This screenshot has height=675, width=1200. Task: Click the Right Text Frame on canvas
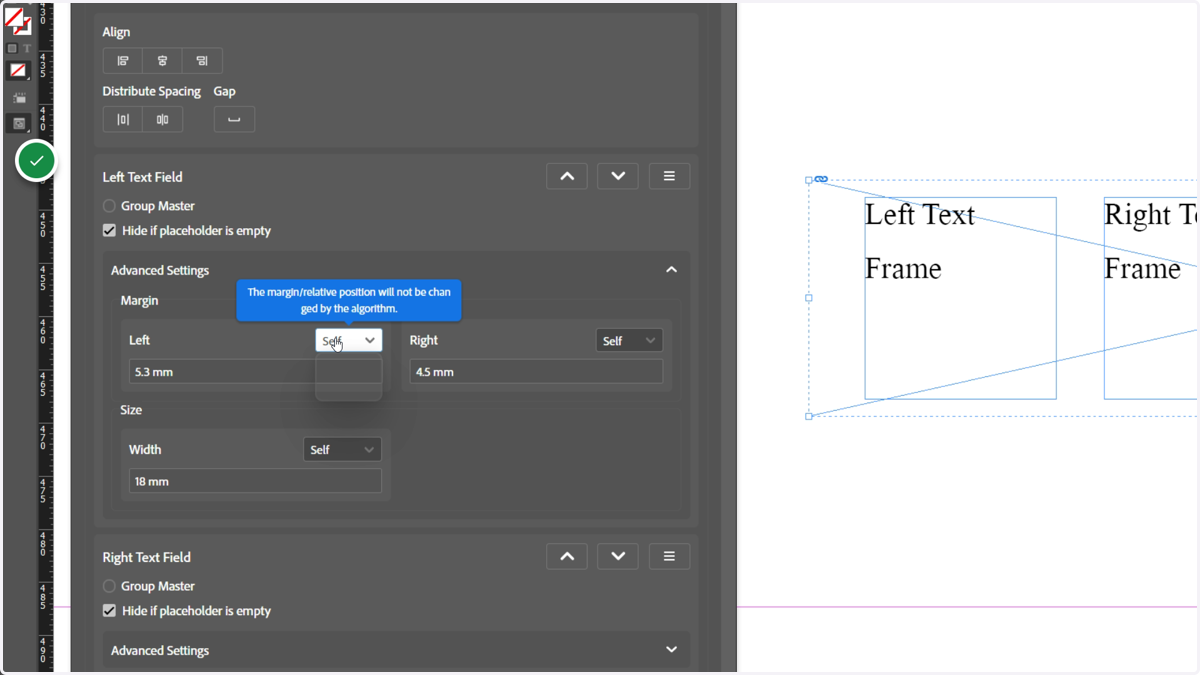pos(1151,298)
